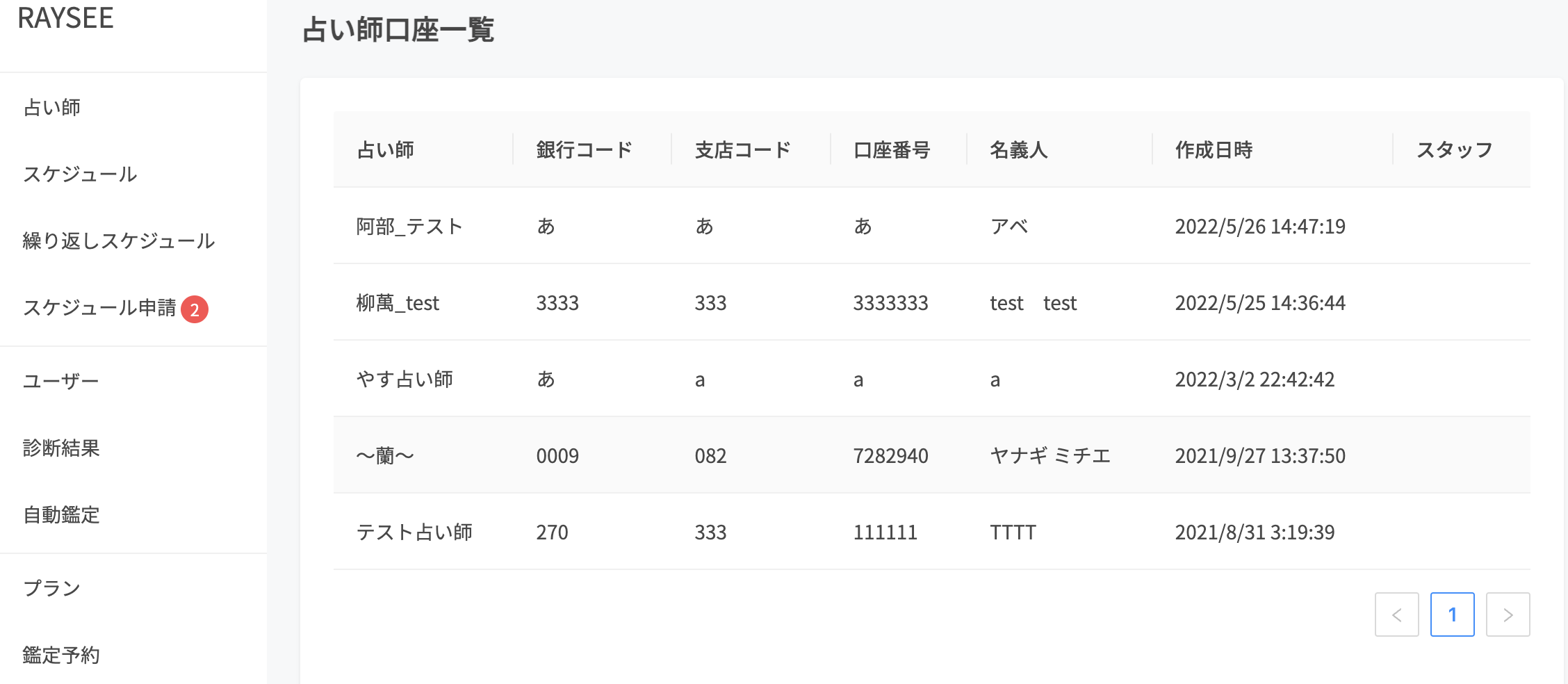Image resolution: width=1568 pixels, height=684 pixels.
Task: Click account holder TTTT
Action: 1013,532
